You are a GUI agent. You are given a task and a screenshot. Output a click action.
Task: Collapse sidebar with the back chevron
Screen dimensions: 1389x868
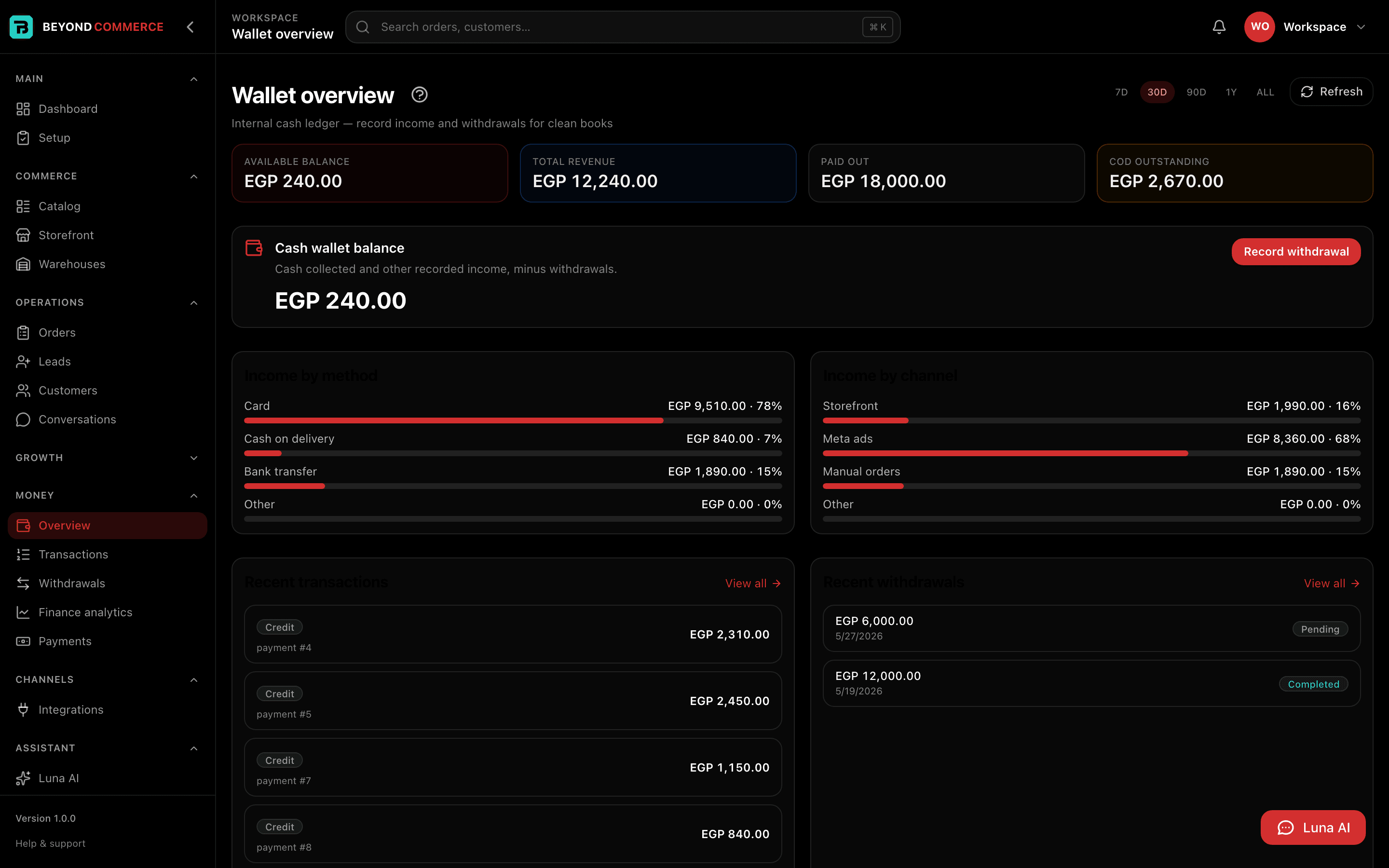[191, 27]
